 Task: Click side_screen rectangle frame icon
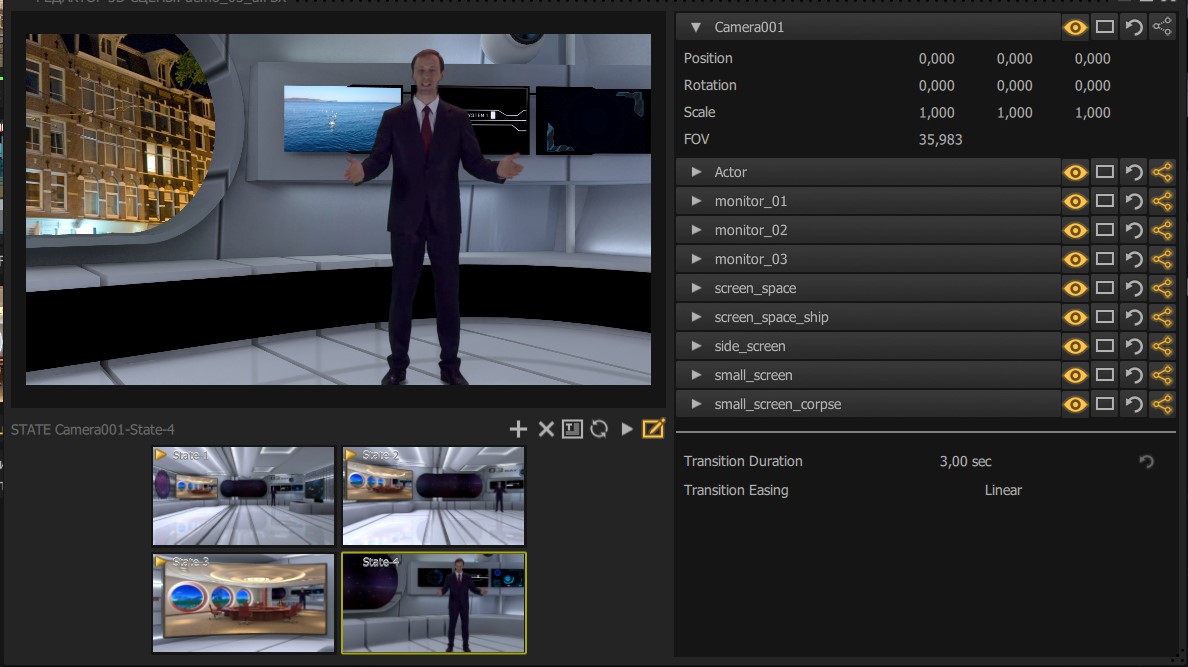coord(1105,346)
